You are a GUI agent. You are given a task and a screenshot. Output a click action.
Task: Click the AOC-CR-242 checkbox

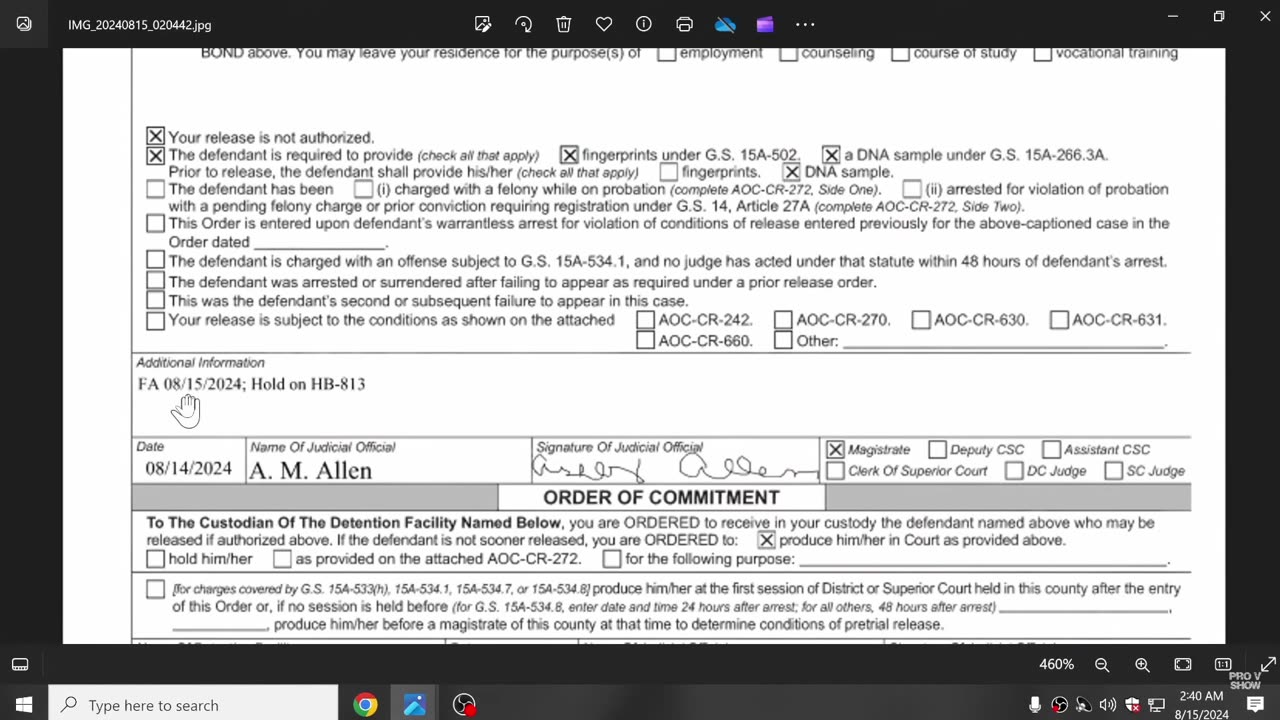pyautogui.click(x=646, y=320)
